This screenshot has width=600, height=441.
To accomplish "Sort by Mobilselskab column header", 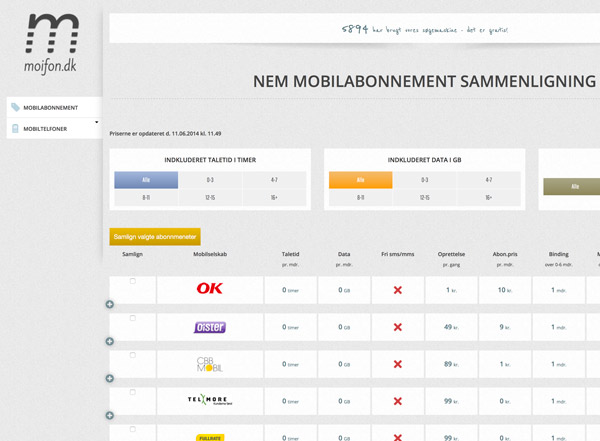I will [210, 254].
